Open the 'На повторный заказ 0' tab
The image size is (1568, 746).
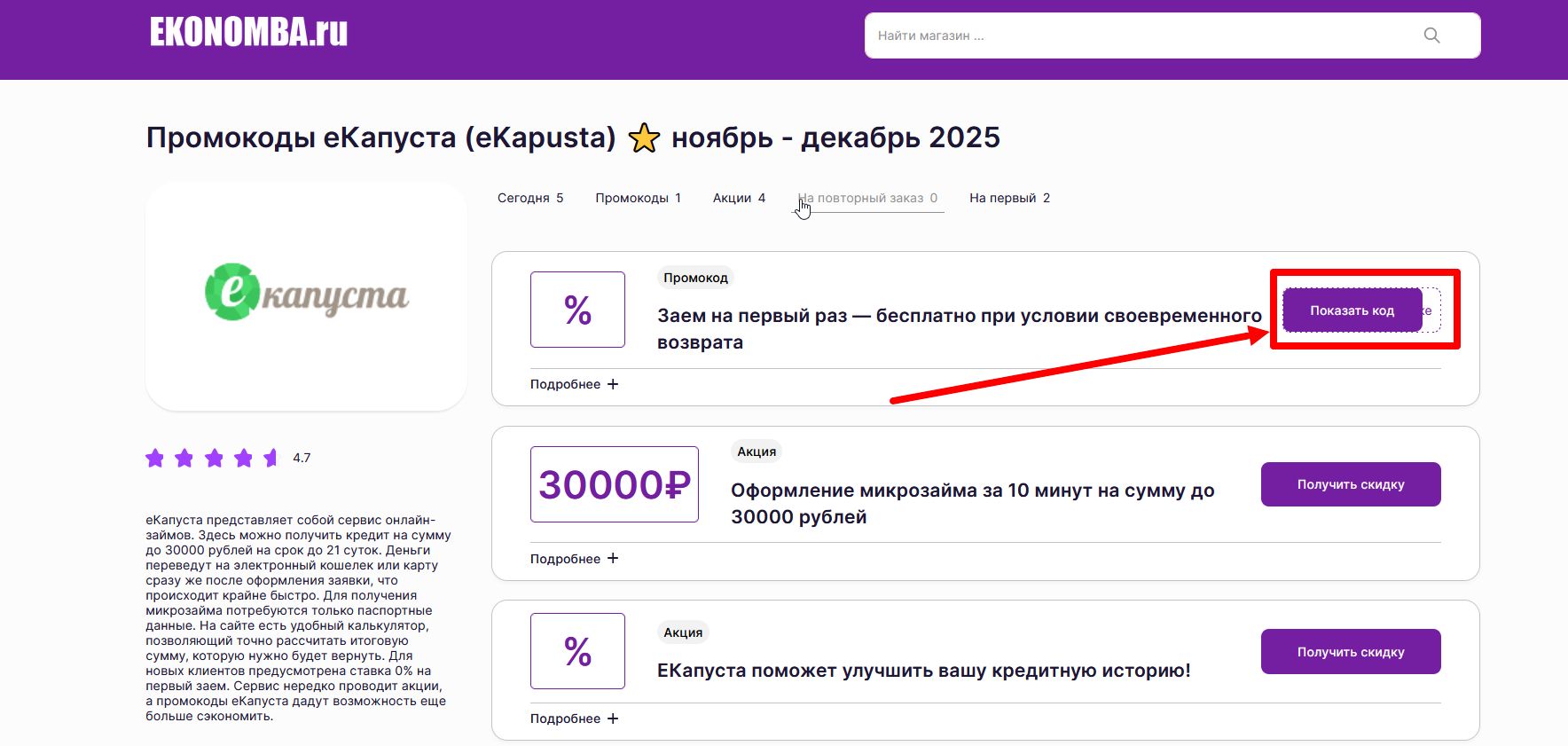click(x=867, y=198)
